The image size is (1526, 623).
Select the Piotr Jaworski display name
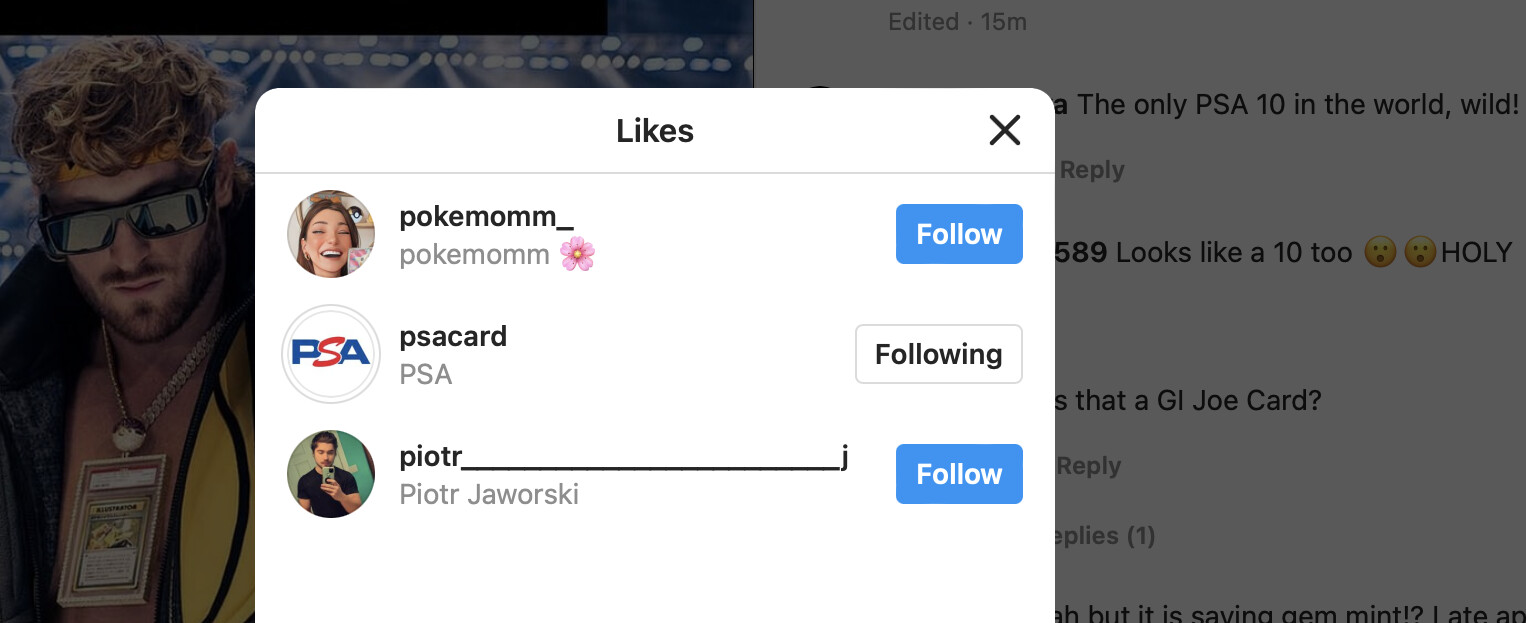[489, 494]
